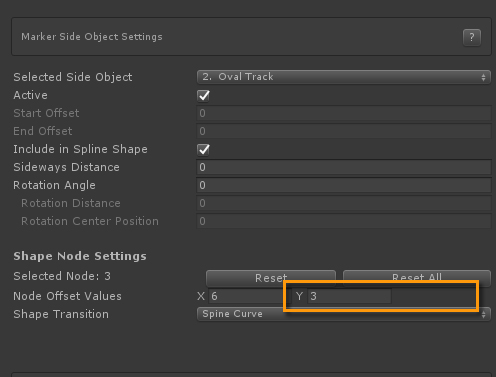Screen dimensions: 496x377
Task: Click the Rotation Center Position field
Action: click(x=344, y=221)
